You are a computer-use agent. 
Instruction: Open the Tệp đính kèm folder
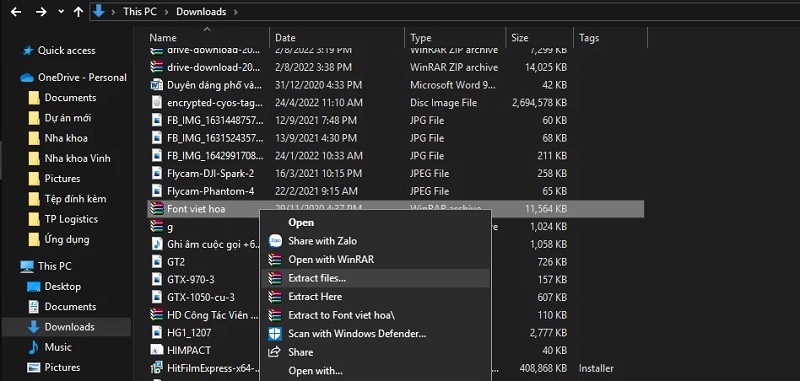pos(75,199)
